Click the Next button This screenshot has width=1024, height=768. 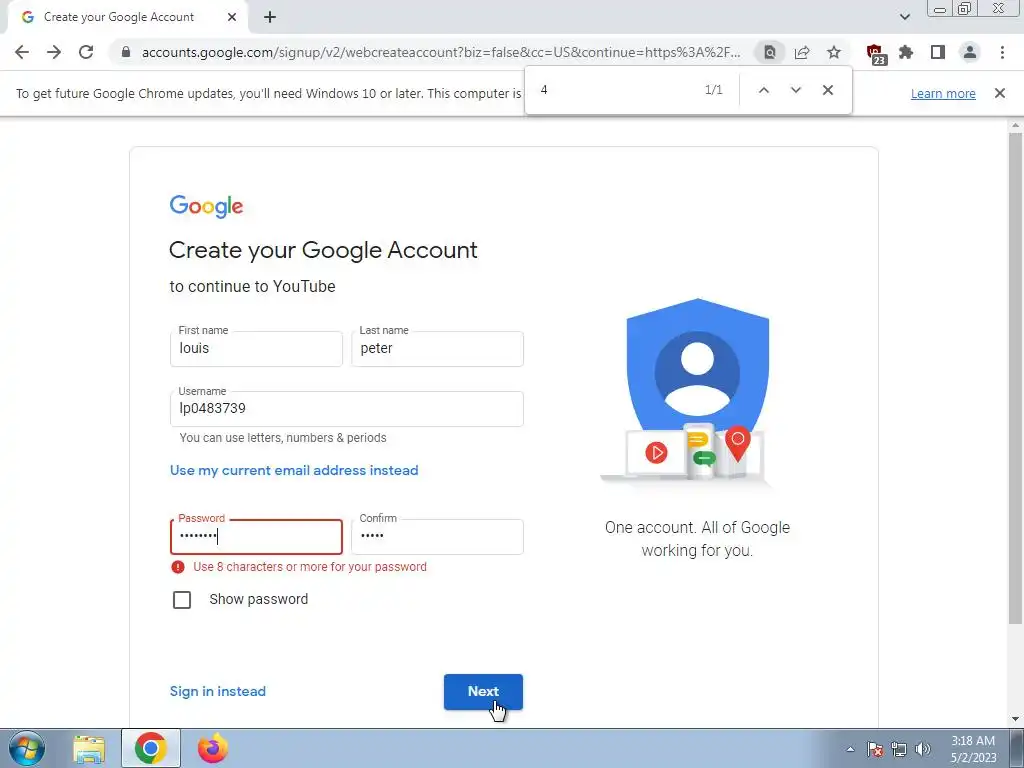[x=483, y=692]
